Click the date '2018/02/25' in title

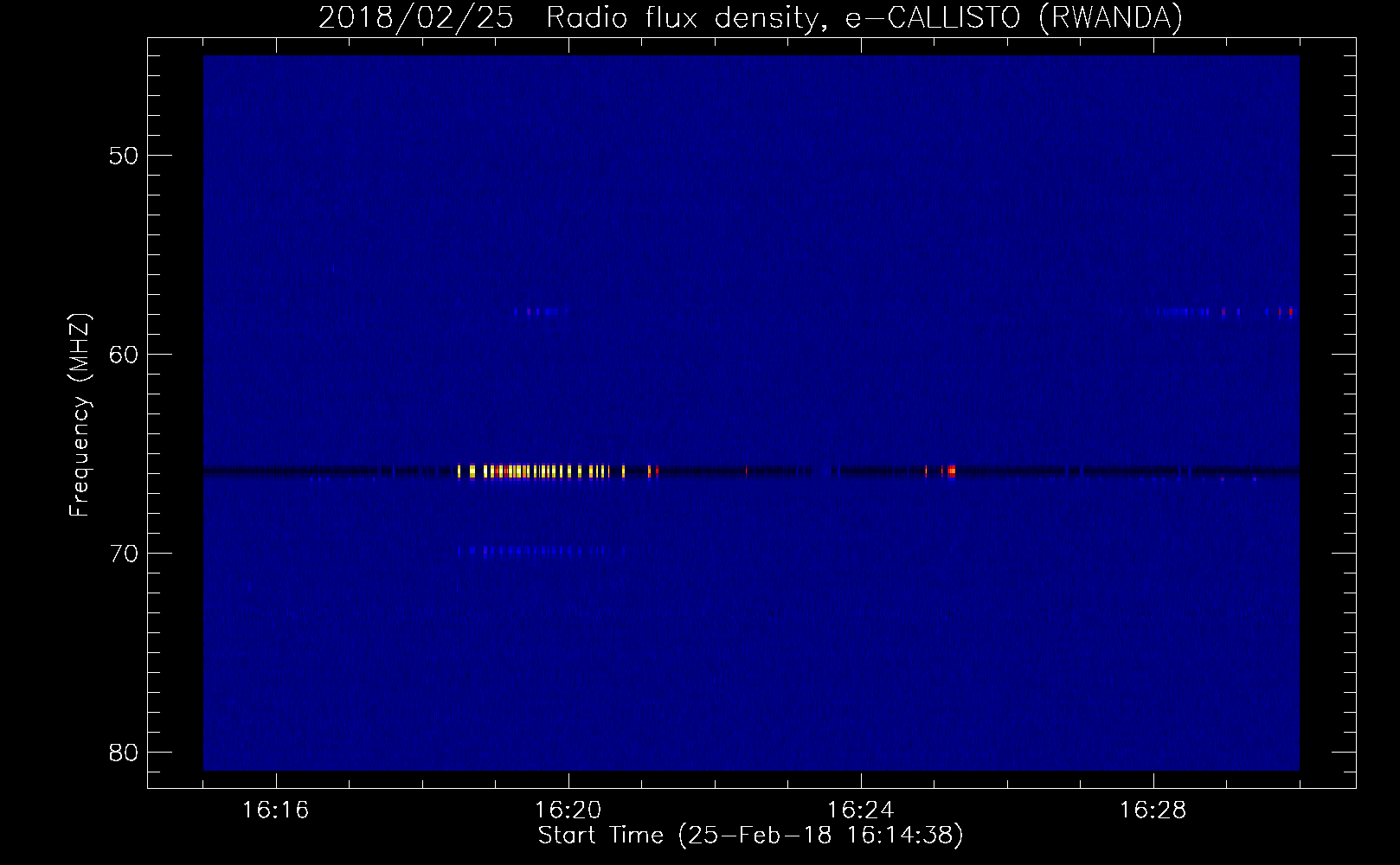417,17
